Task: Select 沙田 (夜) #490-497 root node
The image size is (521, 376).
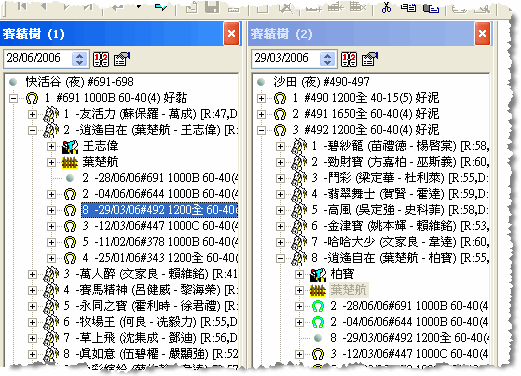Action: [x=321, y=82]
